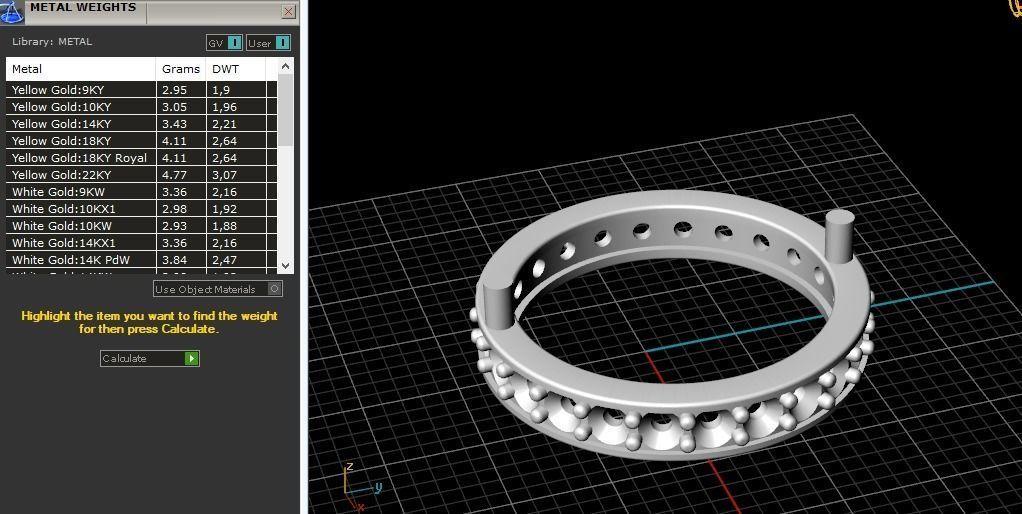Click the Library: METAL label
Image resolution: width=1022 pixels, height=514 pixels.
click(x=52, y=42)
